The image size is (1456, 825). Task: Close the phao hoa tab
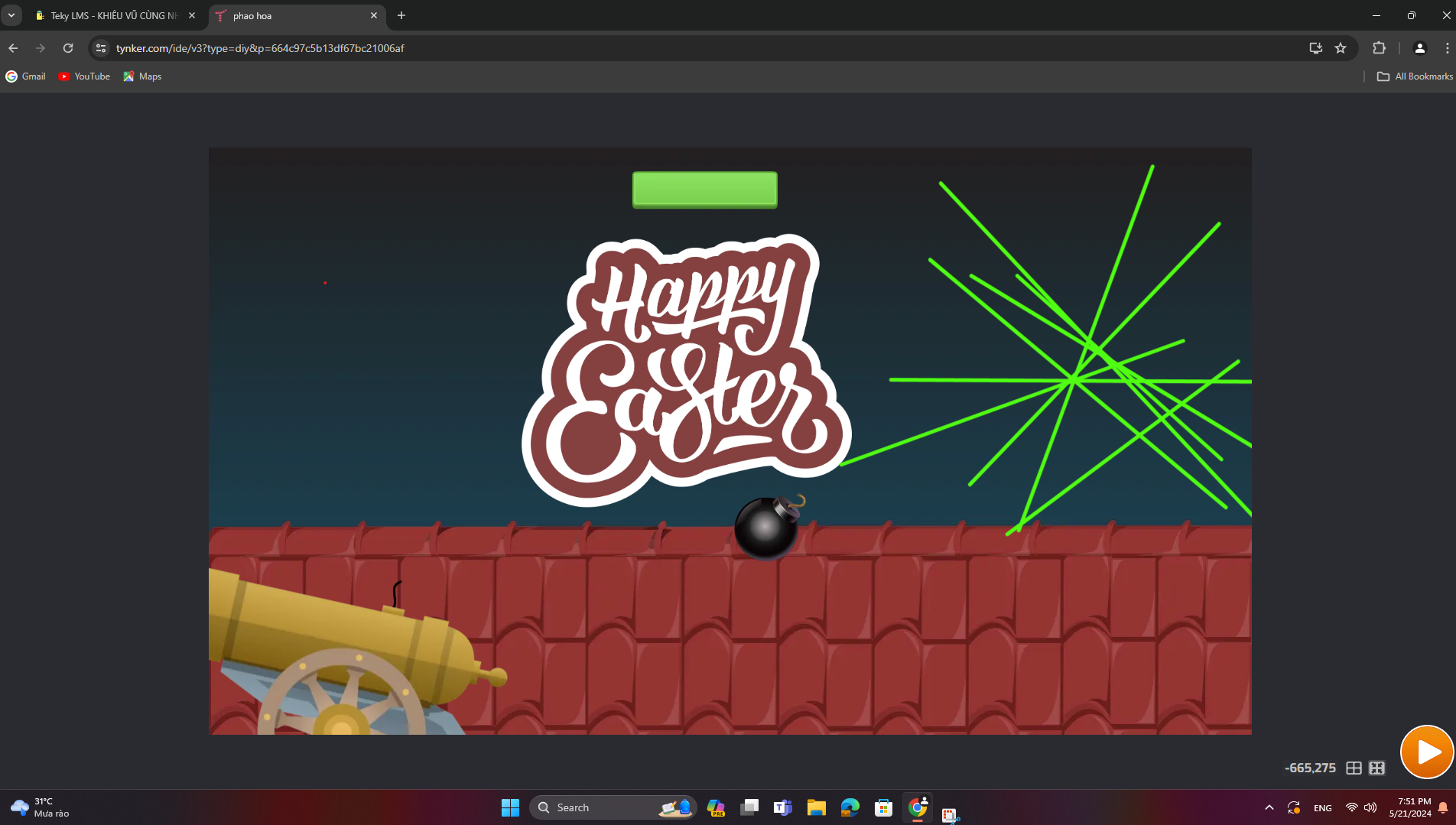pos(374,15)
